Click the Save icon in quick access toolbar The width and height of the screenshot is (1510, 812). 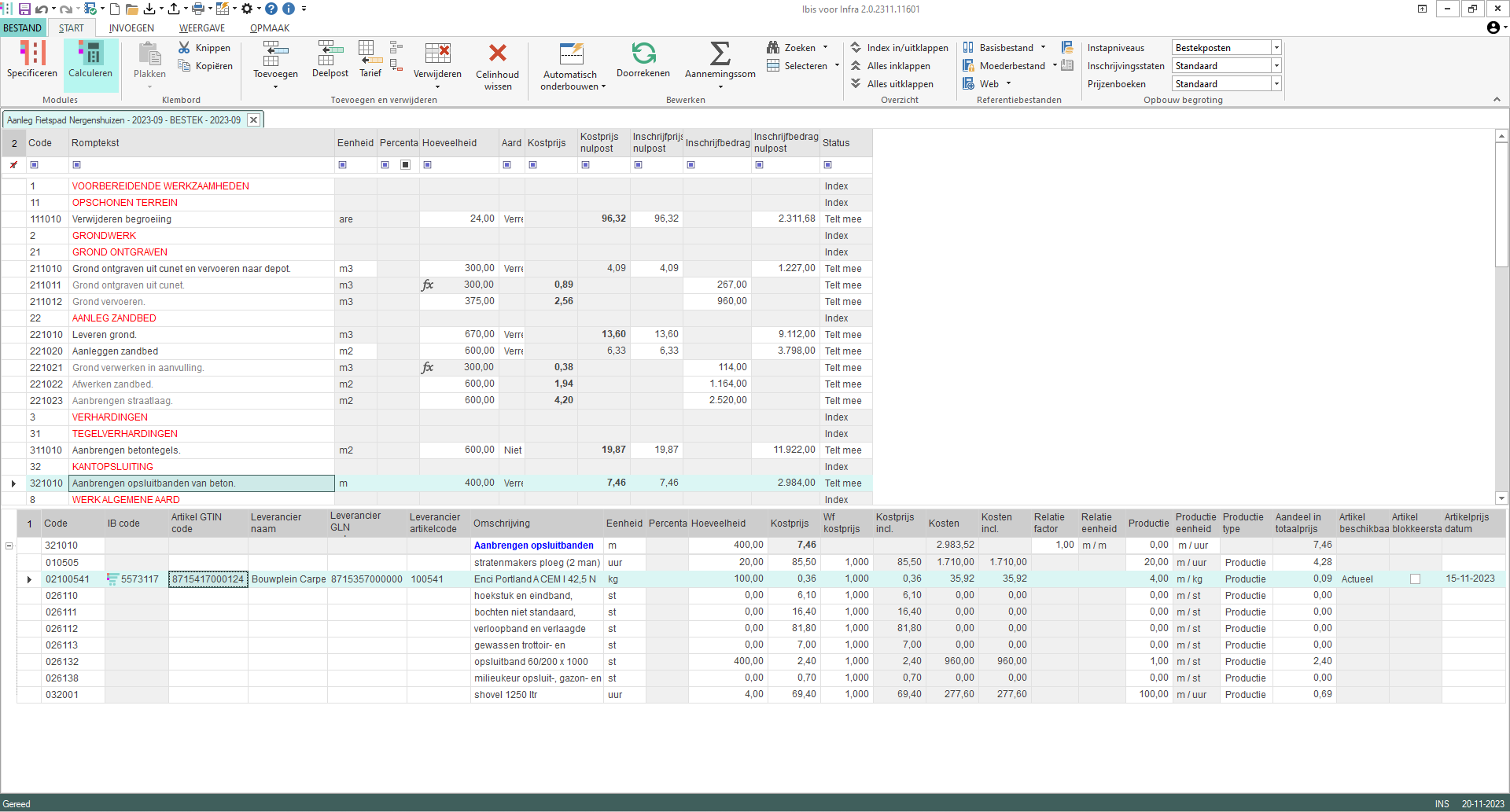pyautogui.click(x=24, y=9)
